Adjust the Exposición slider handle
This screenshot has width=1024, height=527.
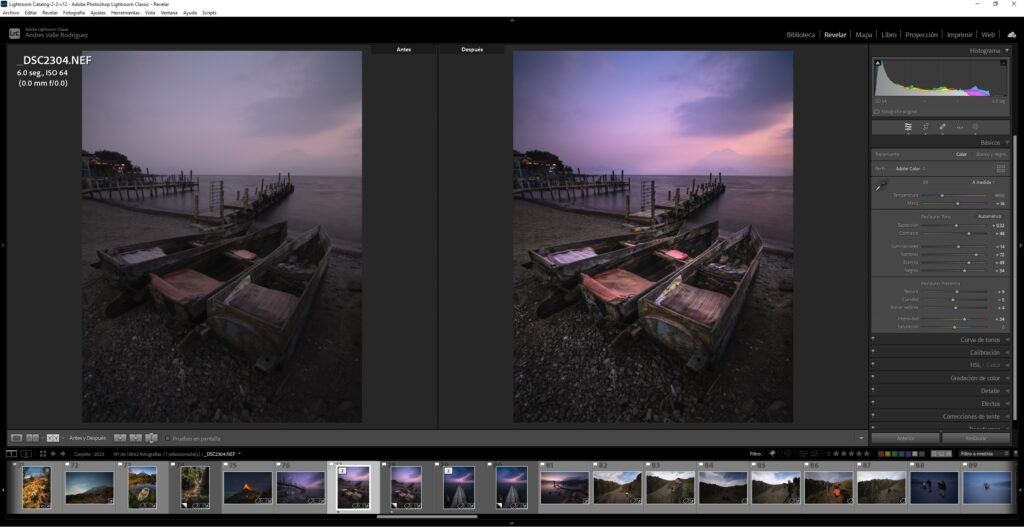956,225
